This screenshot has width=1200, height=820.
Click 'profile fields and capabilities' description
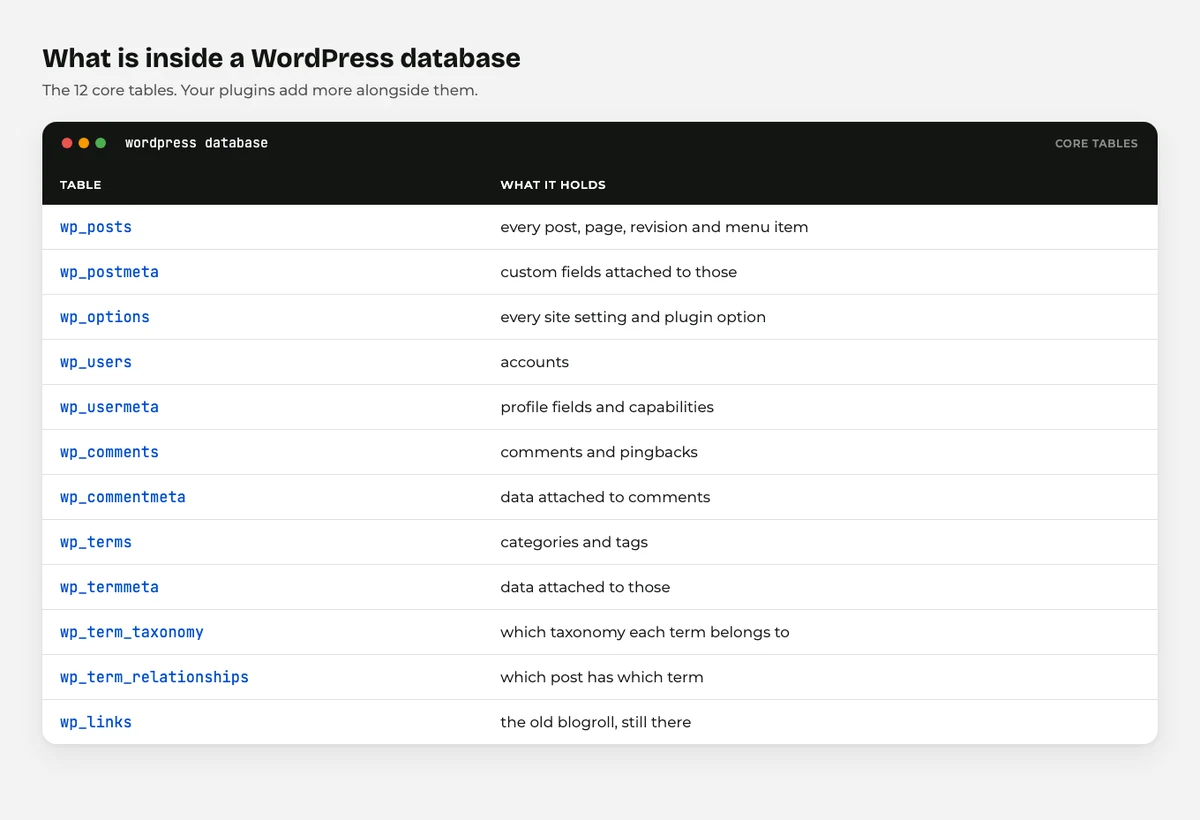607,407
